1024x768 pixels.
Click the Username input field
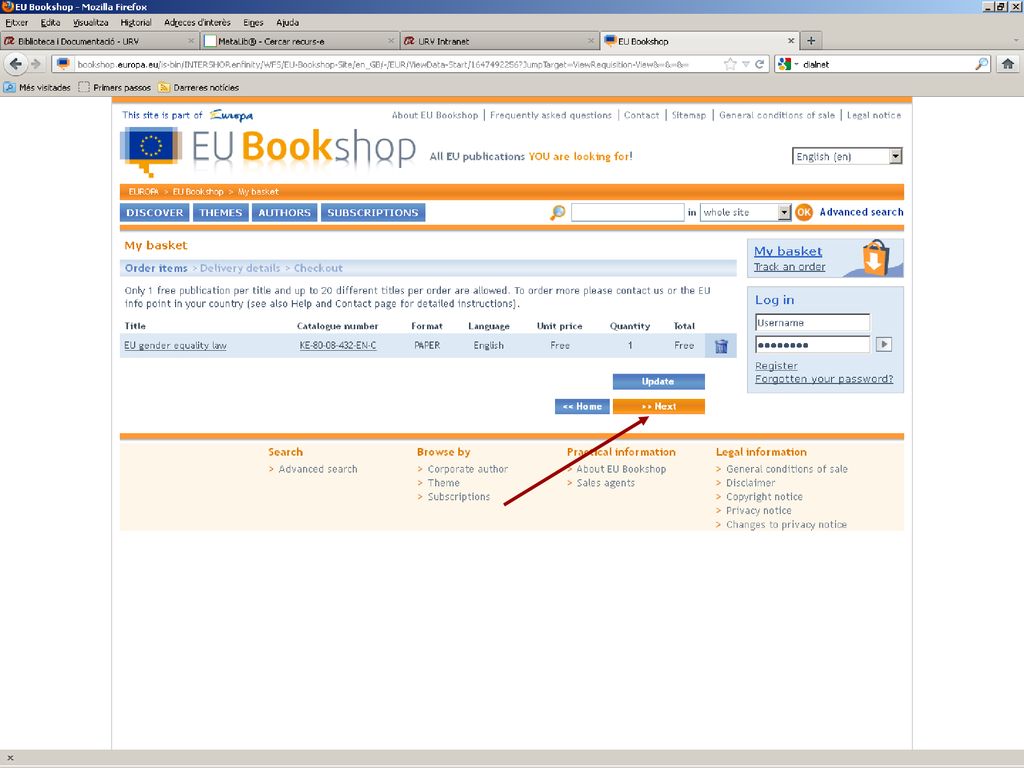pyautogui.click(x=812, y=323)
